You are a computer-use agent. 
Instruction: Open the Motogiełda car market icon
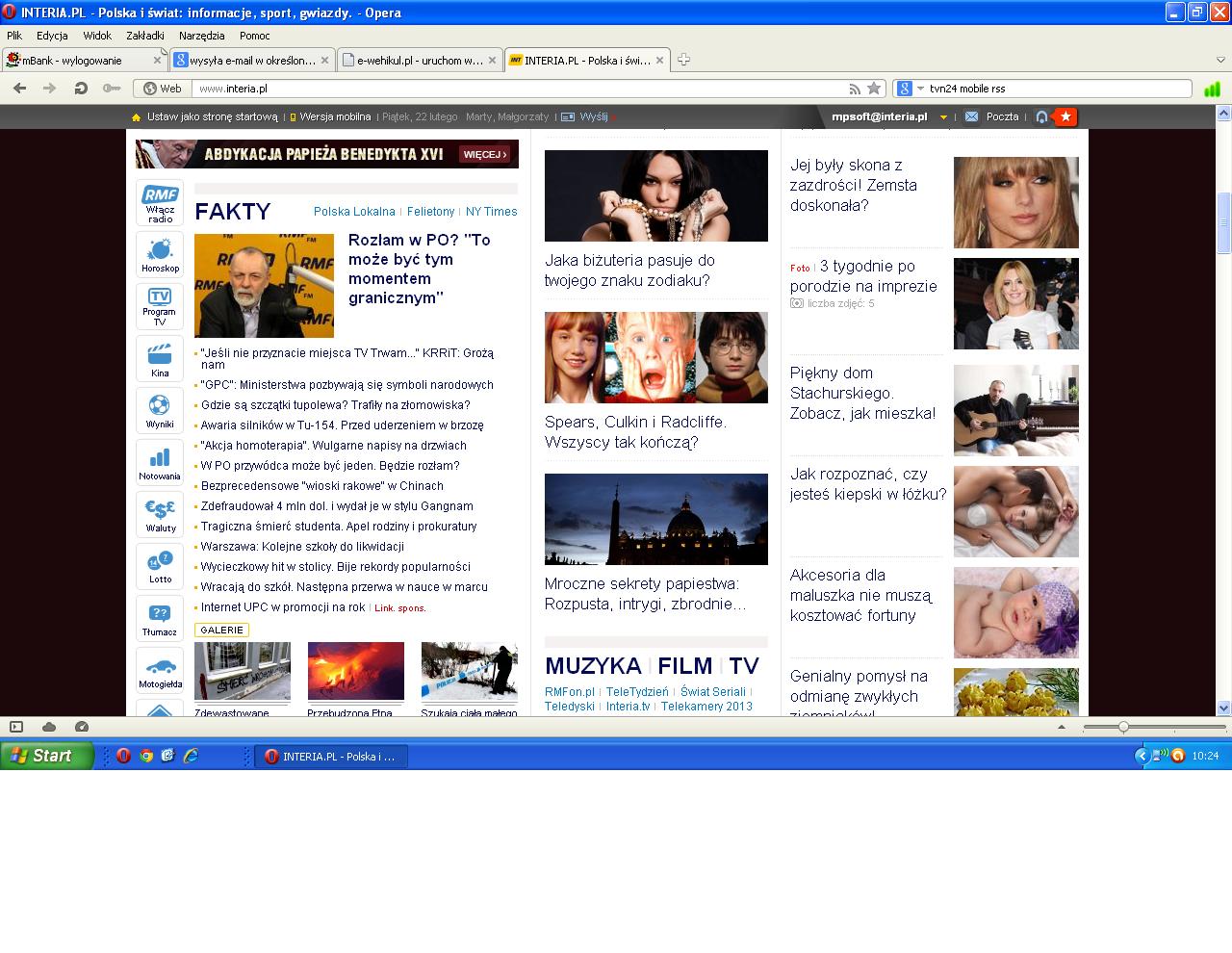click(x=160, y=670)
